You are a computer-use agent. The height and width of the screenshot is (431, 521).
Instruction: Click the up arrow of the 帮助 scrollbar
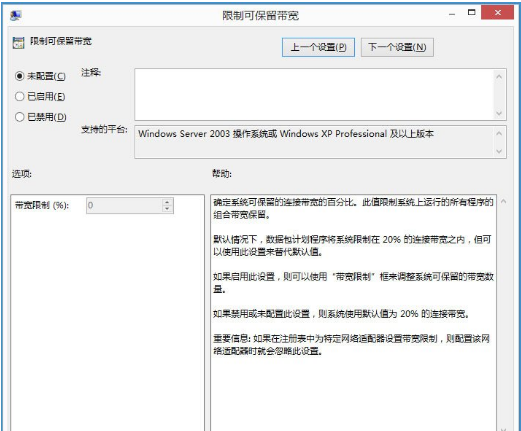pyautogui.click(x=504, y=201)
